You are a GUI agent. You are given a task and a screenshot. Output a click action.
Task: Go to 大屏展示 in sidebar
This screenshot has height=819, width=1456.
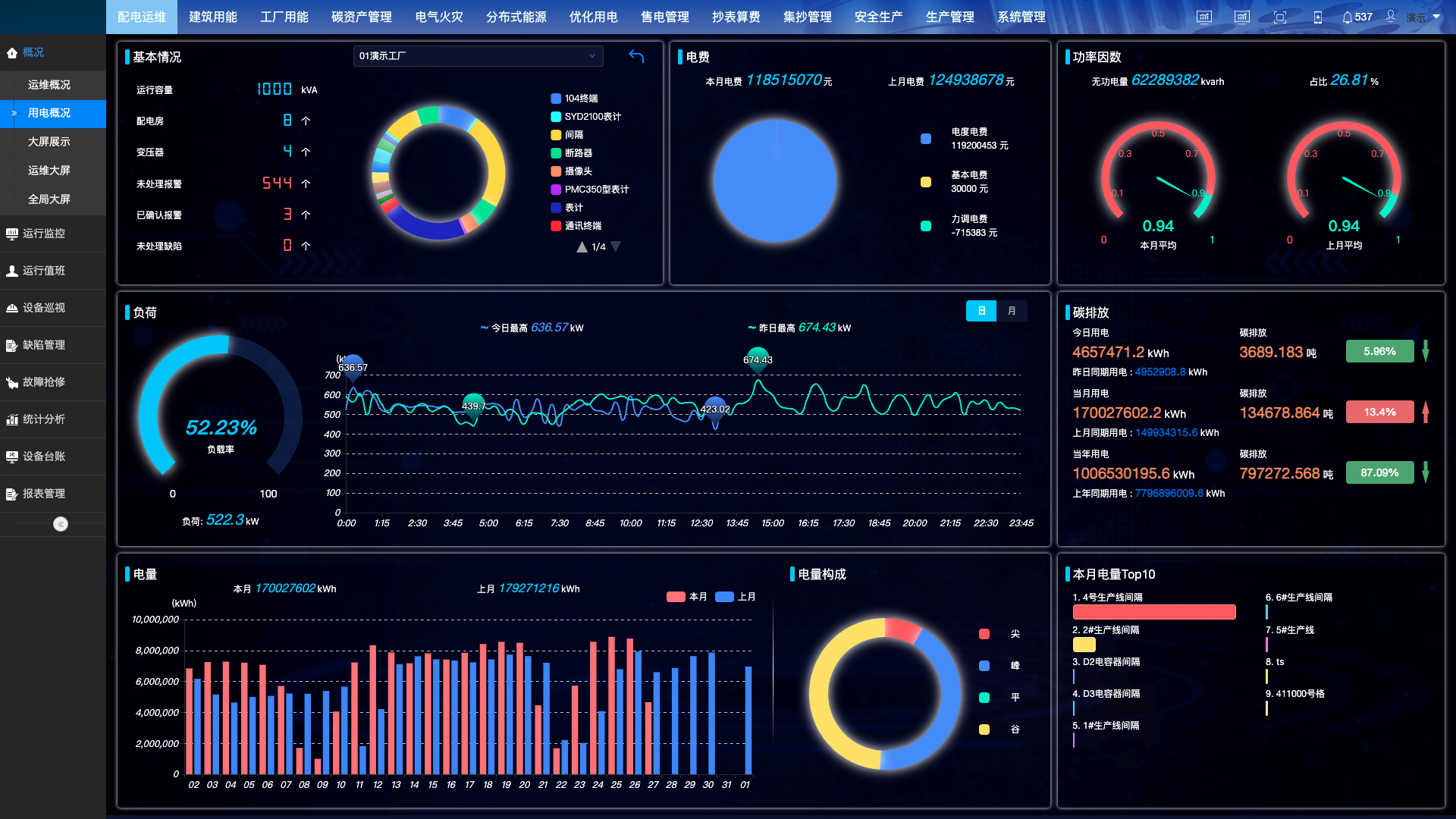[49, 142]
